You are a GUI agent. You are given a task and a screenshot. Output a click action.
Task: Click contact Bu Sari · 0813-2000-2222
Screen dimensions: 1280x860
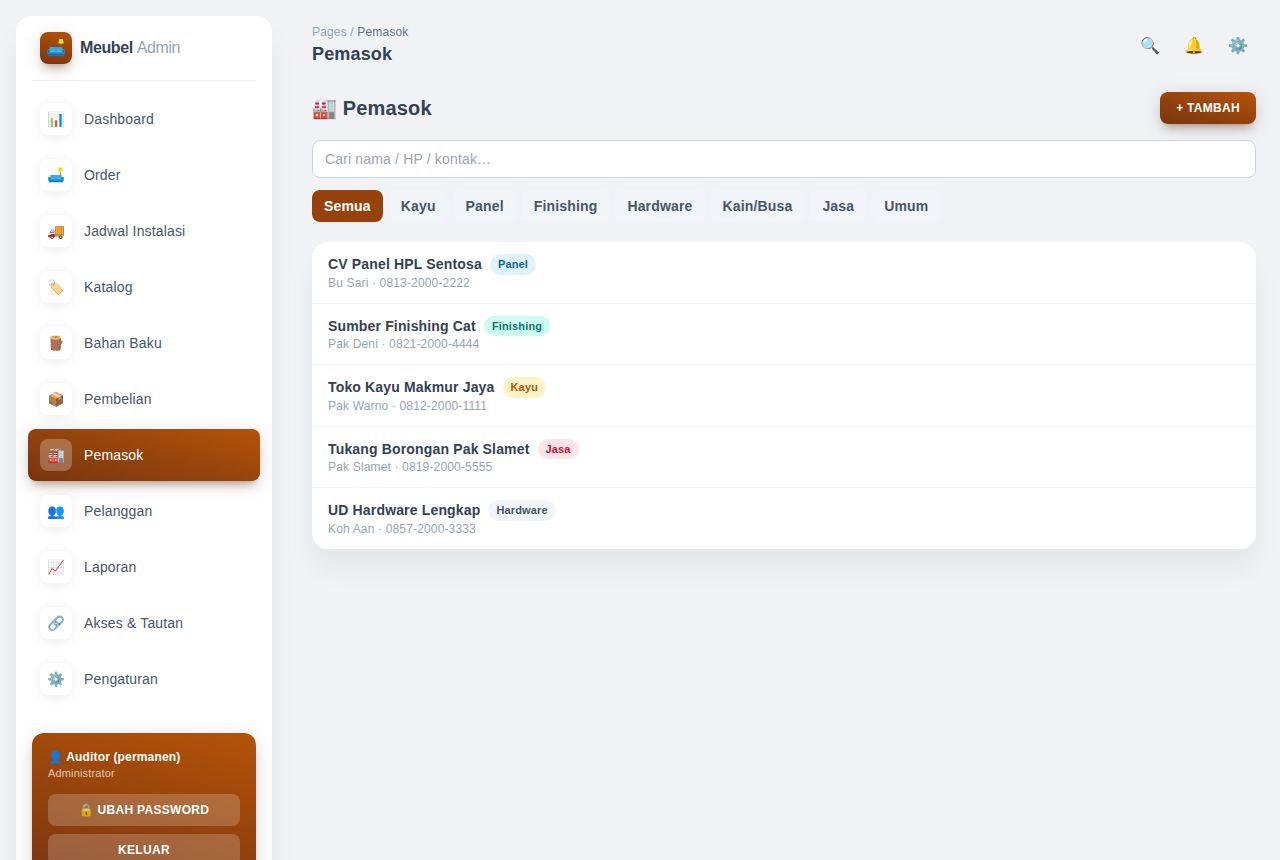tap(399, 283)
